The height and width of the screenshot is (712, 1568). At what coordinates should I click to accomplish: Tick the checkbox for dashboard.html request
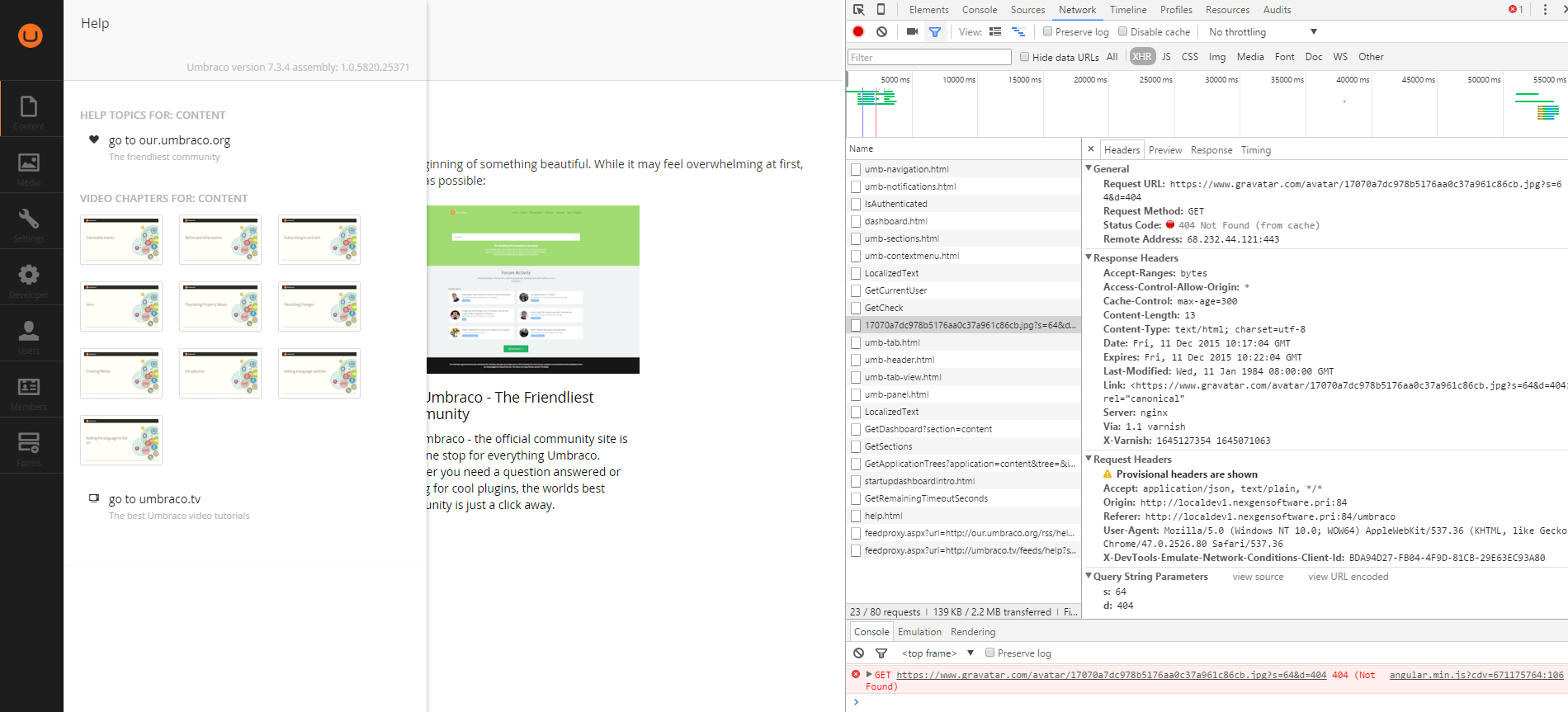(x=856, y=221)
